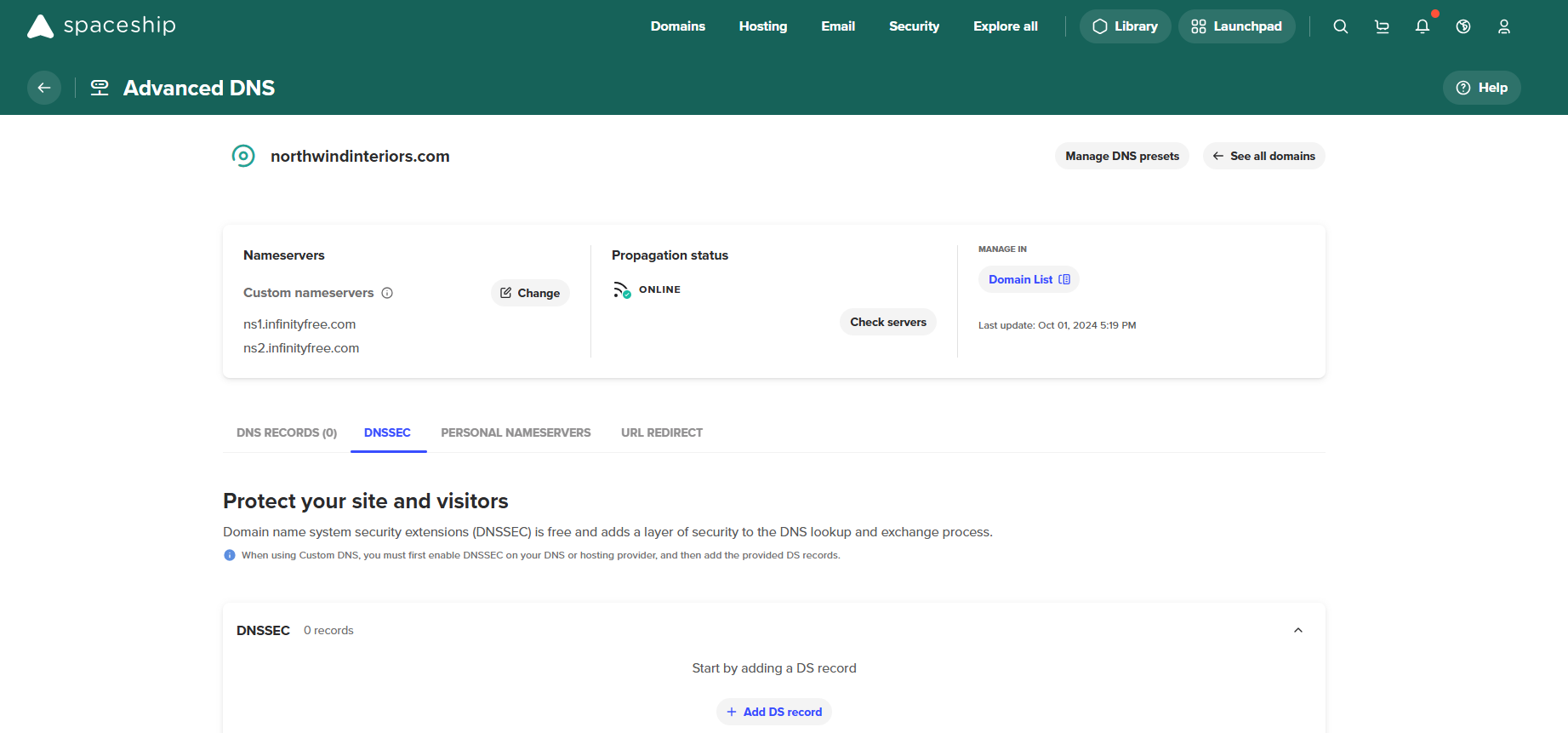Go back using the arrow button
Viewport: 1568px width, 733px height.
point(44,88)
